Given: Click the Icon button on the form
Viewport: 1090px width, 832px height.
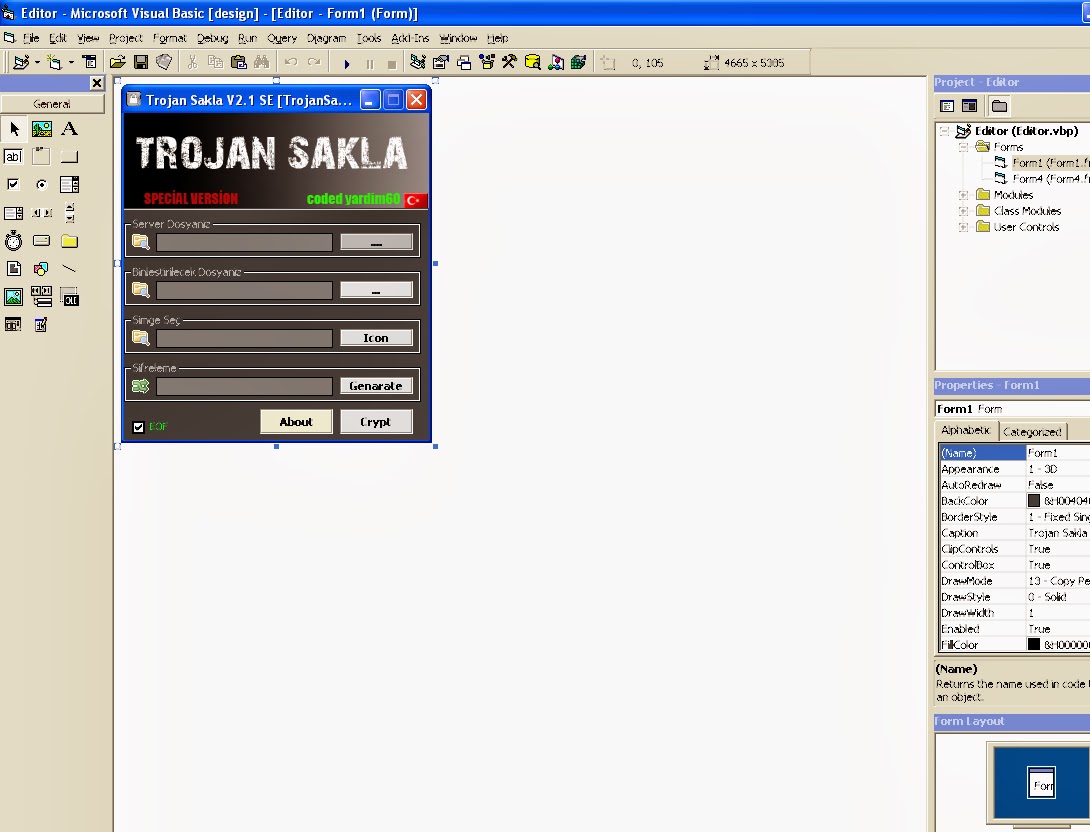Looking at the screenshot, I should tap(375, 338).
